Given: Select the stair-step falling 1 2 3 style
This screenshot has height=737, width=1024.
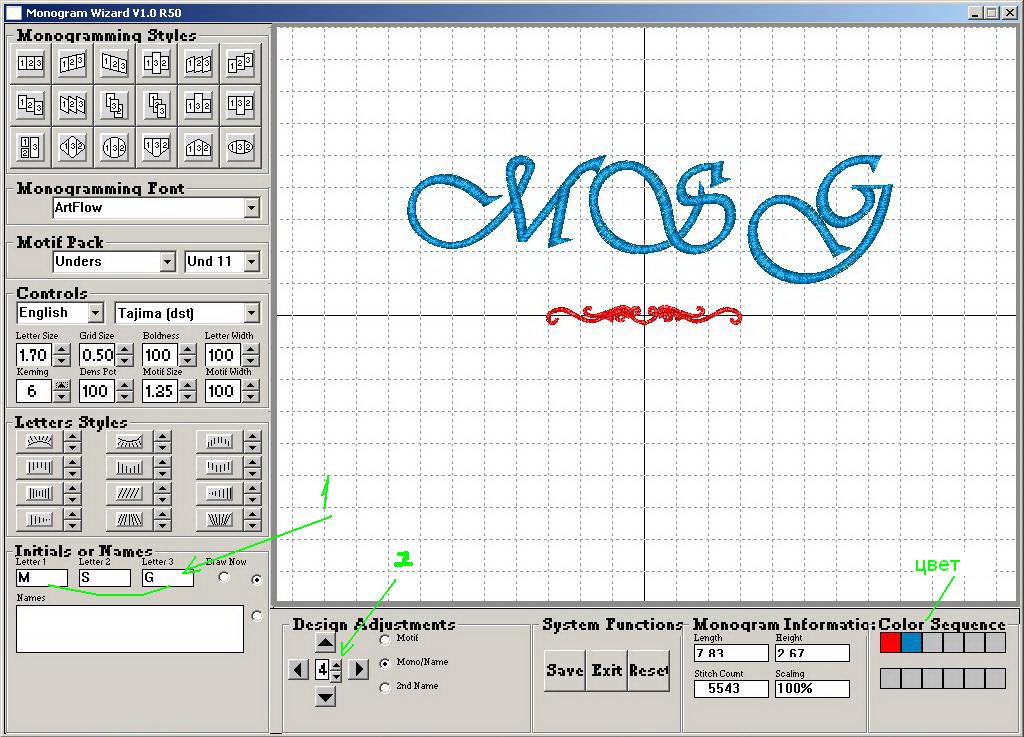Looking at the screenshot, I should point(31,104).
